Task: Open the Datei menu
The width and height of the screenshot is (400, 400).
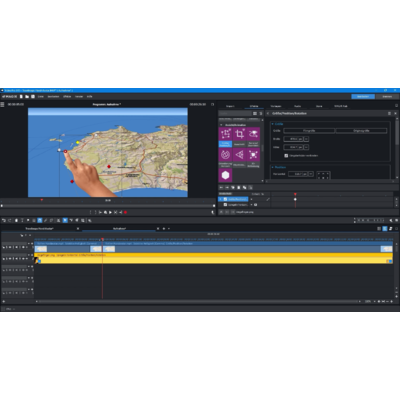Action: click(41, 97)
